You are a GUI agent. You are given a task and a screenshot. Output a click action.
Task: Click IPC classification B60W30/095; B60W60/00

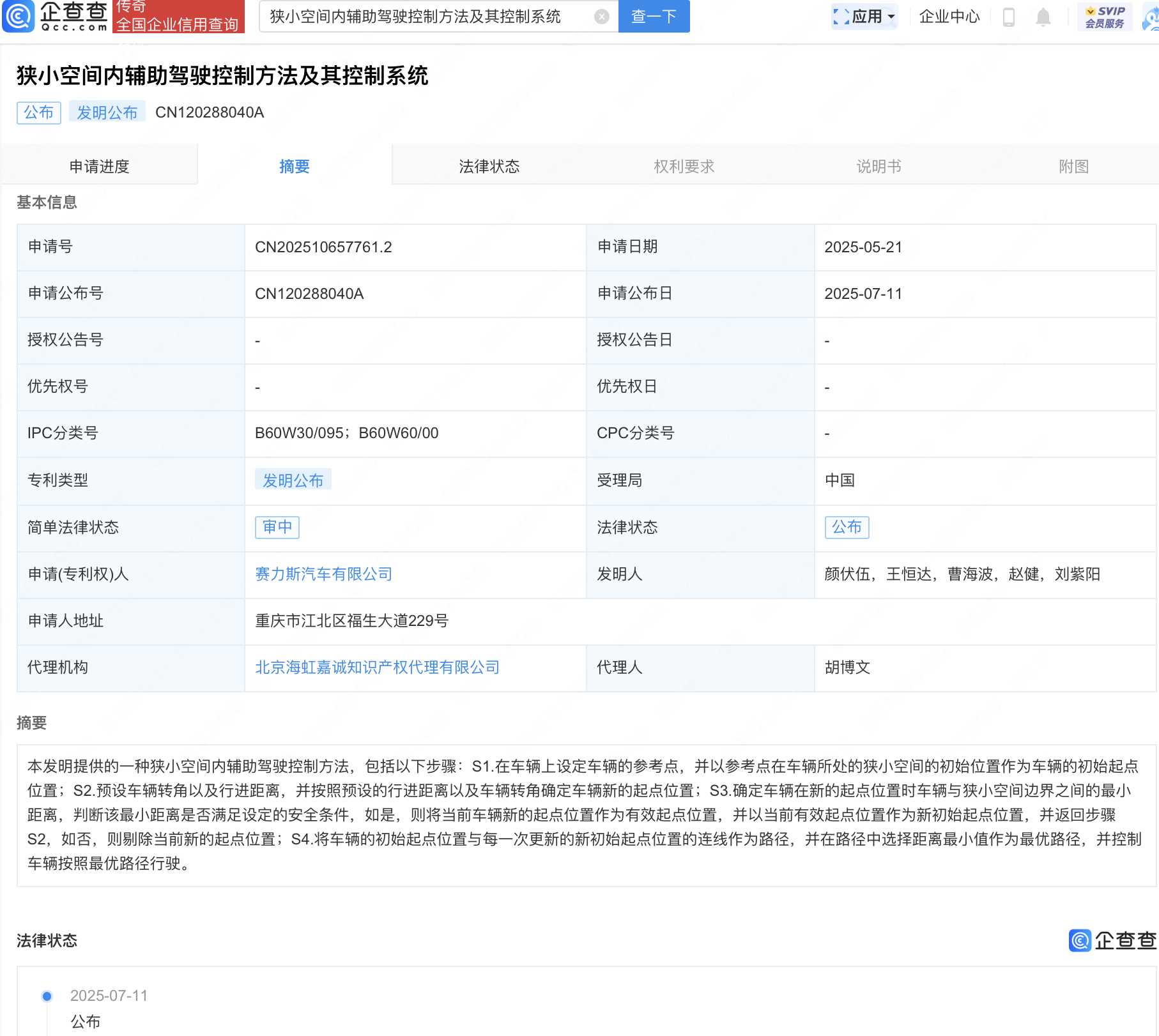click(347, 433)
